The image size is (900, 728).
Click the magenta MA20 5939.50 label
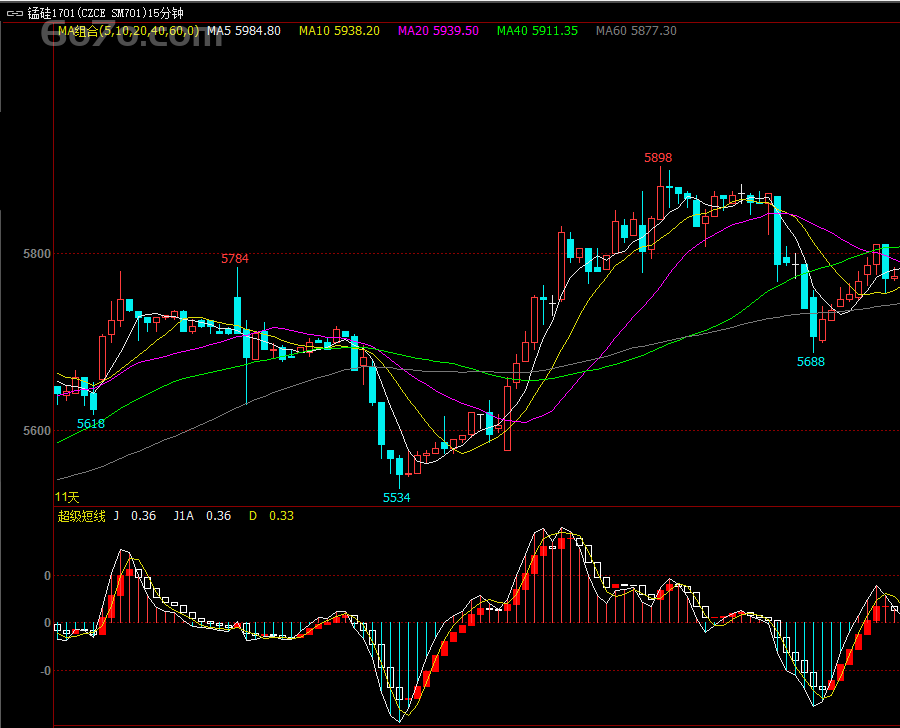(x=439, y=31)
